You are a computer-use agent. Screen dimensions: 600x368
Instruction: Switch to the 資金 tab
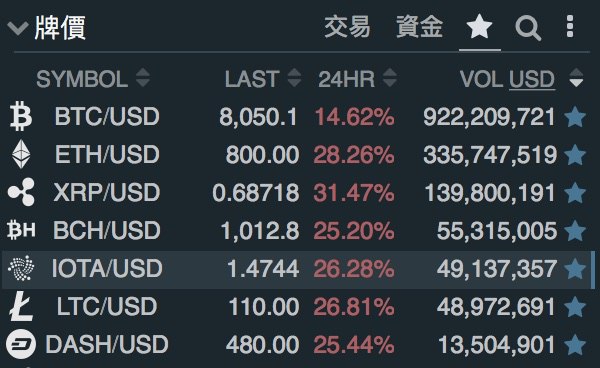pos(419,27)
